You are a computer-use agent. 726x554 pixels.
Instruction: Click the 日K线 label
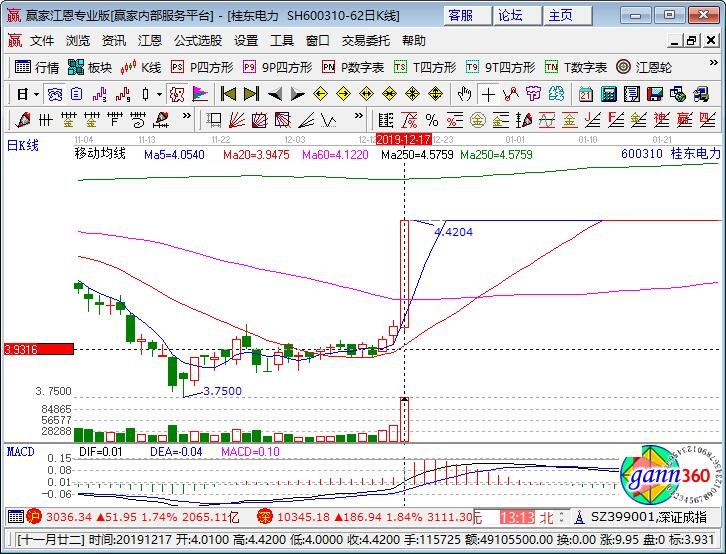point(23,146)
